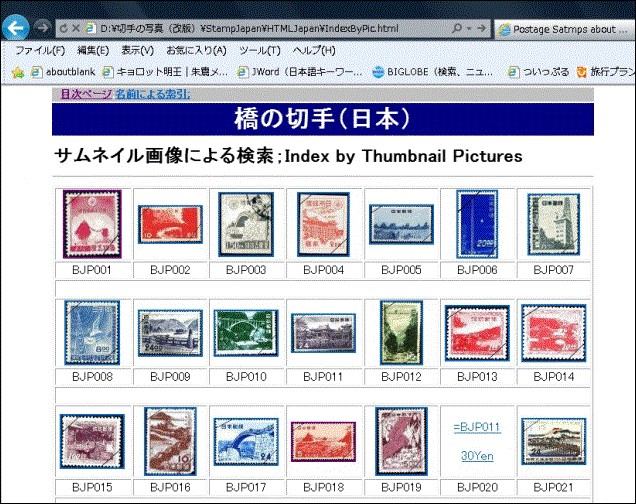
Task: Open the 編集(E) menu
Action: (93, 50)
